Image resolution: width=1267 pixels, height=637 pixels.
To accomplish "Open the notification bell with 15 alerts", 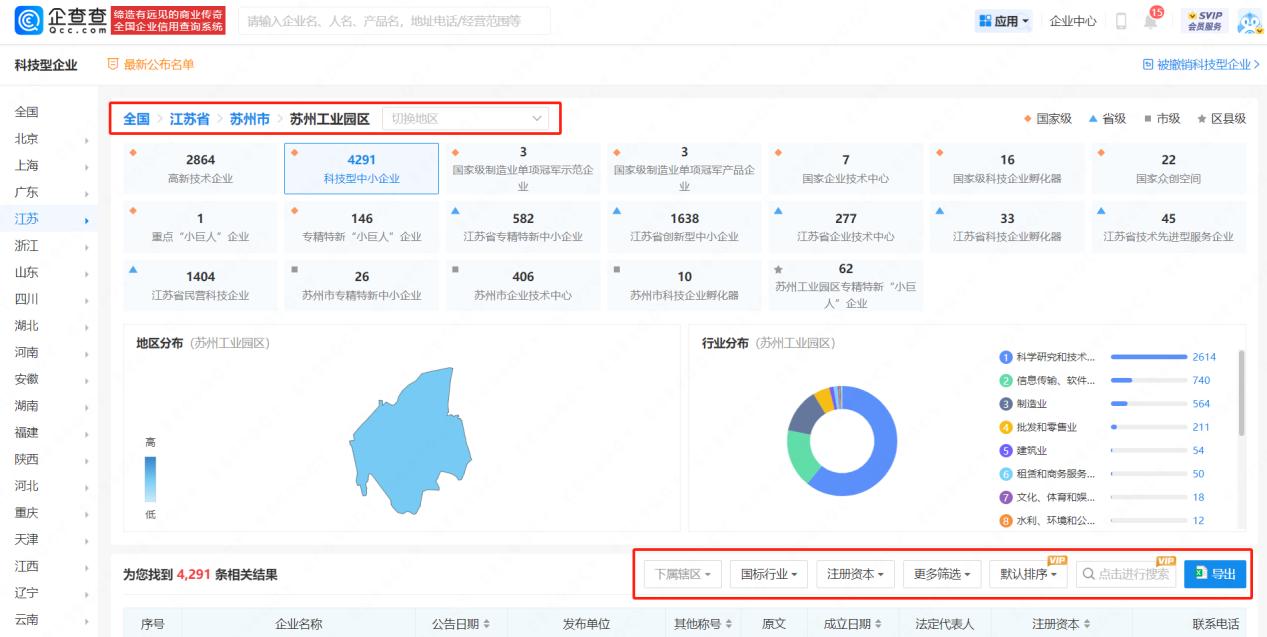I will point(1150,20).
